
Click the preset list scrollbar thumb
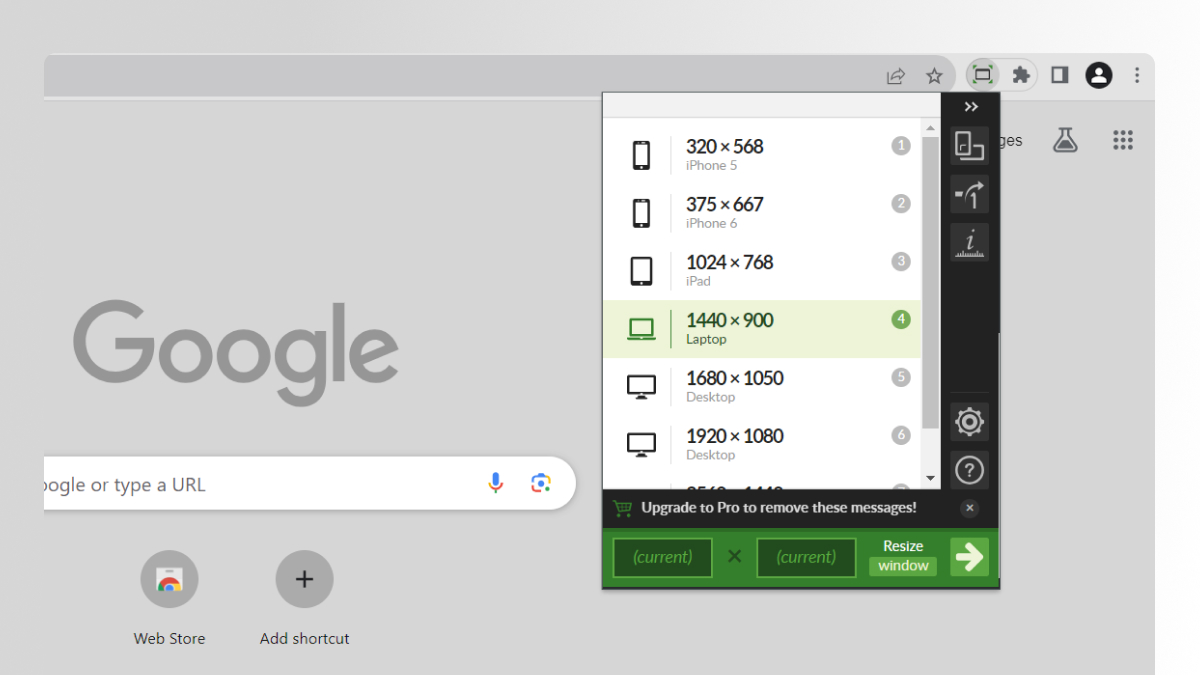coord(931,283)
